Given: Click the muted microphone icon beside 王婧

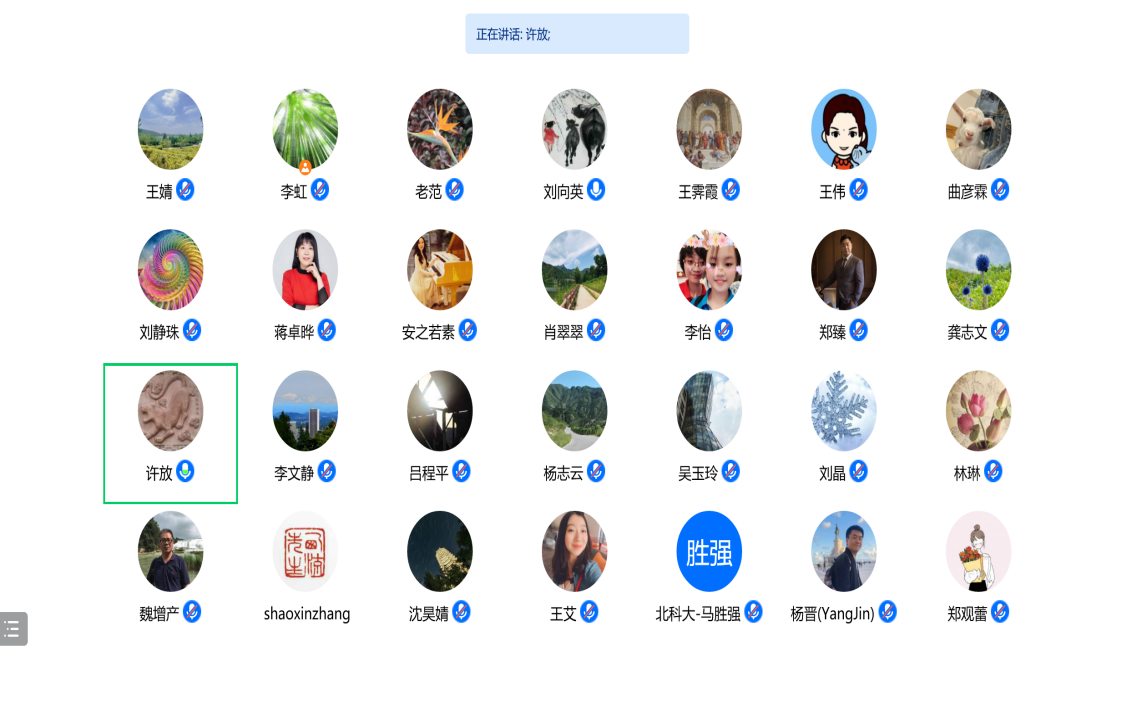Looking at the screenshot, I should coord(185,189).
